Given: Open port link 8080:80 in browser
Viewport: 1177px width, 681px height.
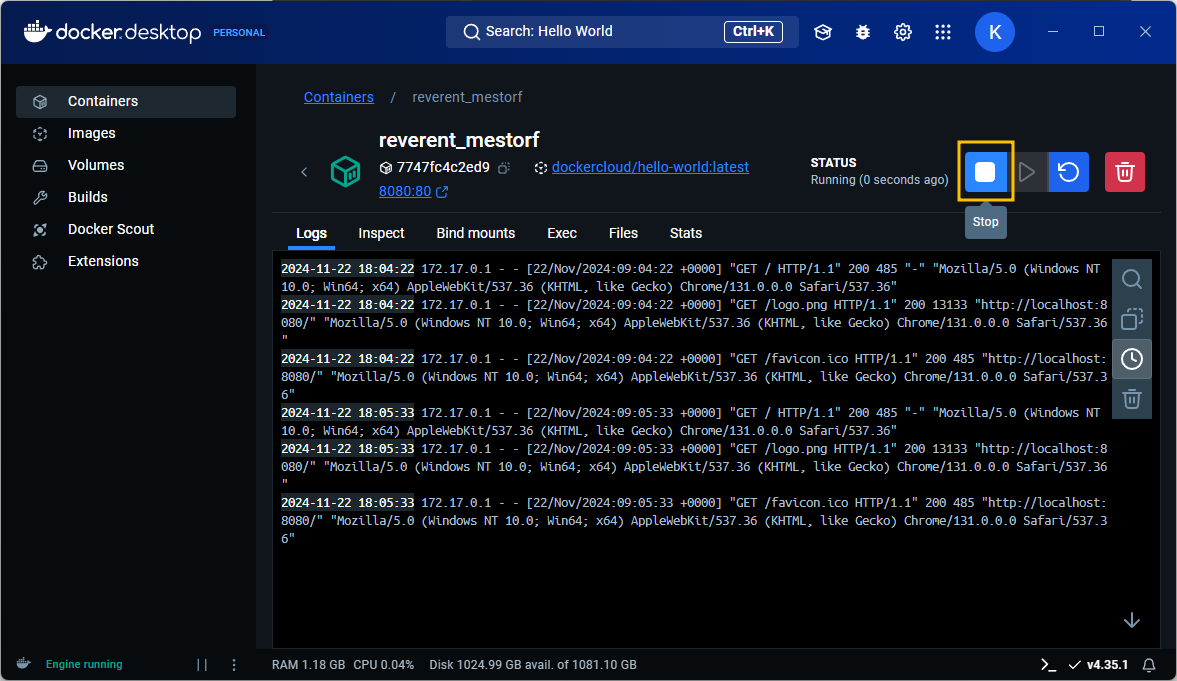Looking at the screenshot, I should 413,191.
